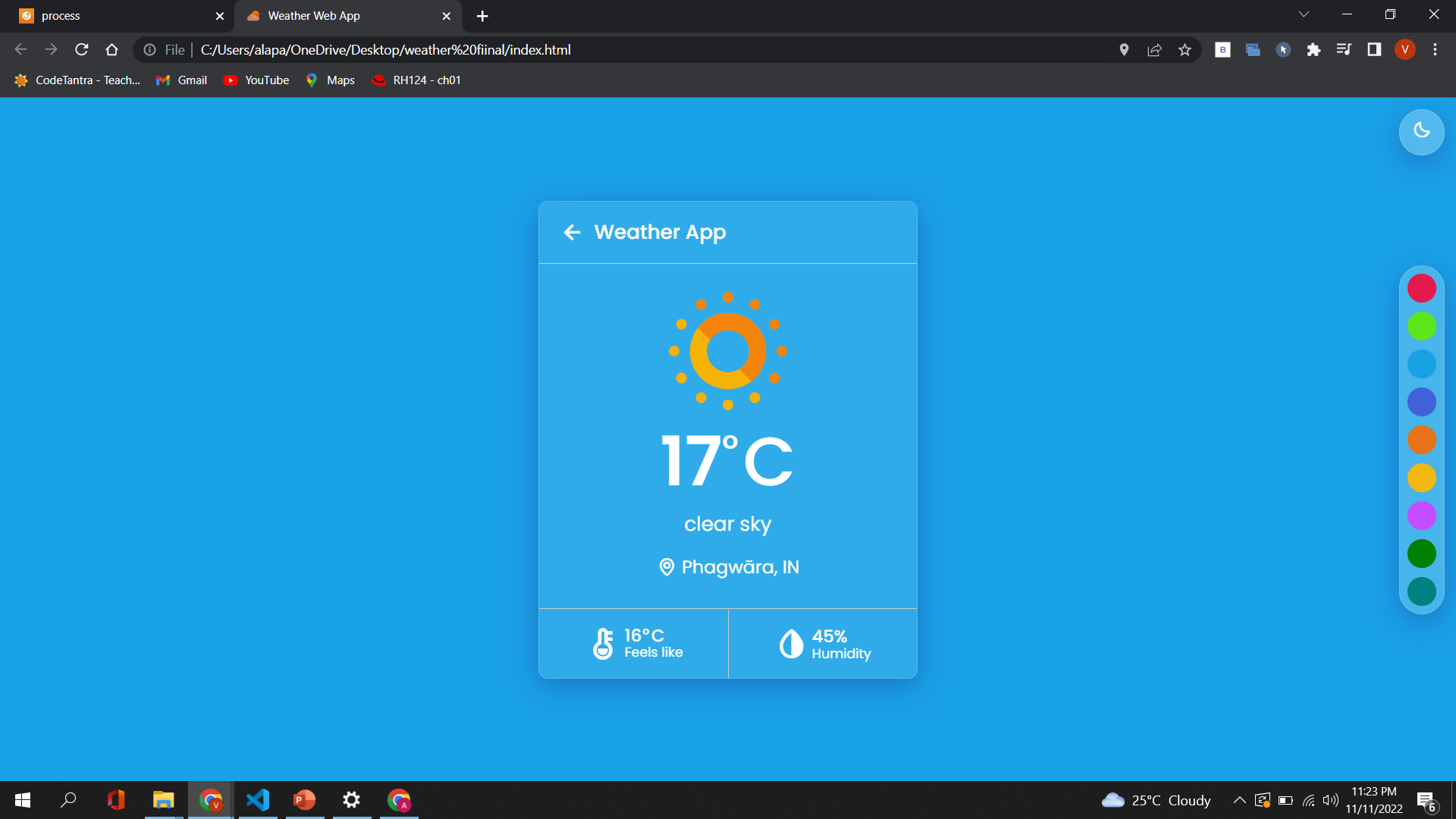
Task: Click the address bar URL field
Action: [x=607, y=50]
